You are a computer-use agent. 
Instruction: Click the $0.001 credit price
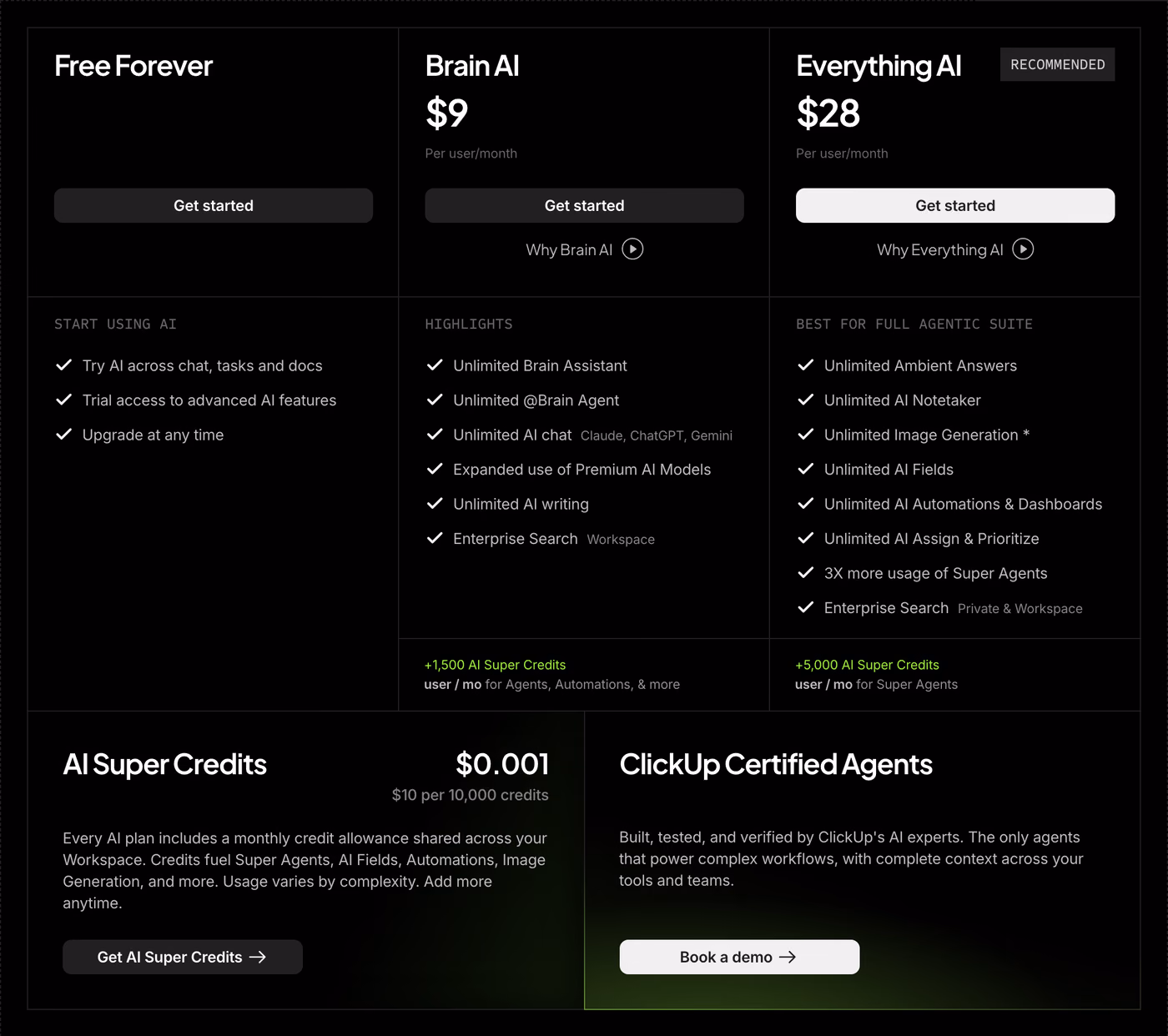coord(502,764)
